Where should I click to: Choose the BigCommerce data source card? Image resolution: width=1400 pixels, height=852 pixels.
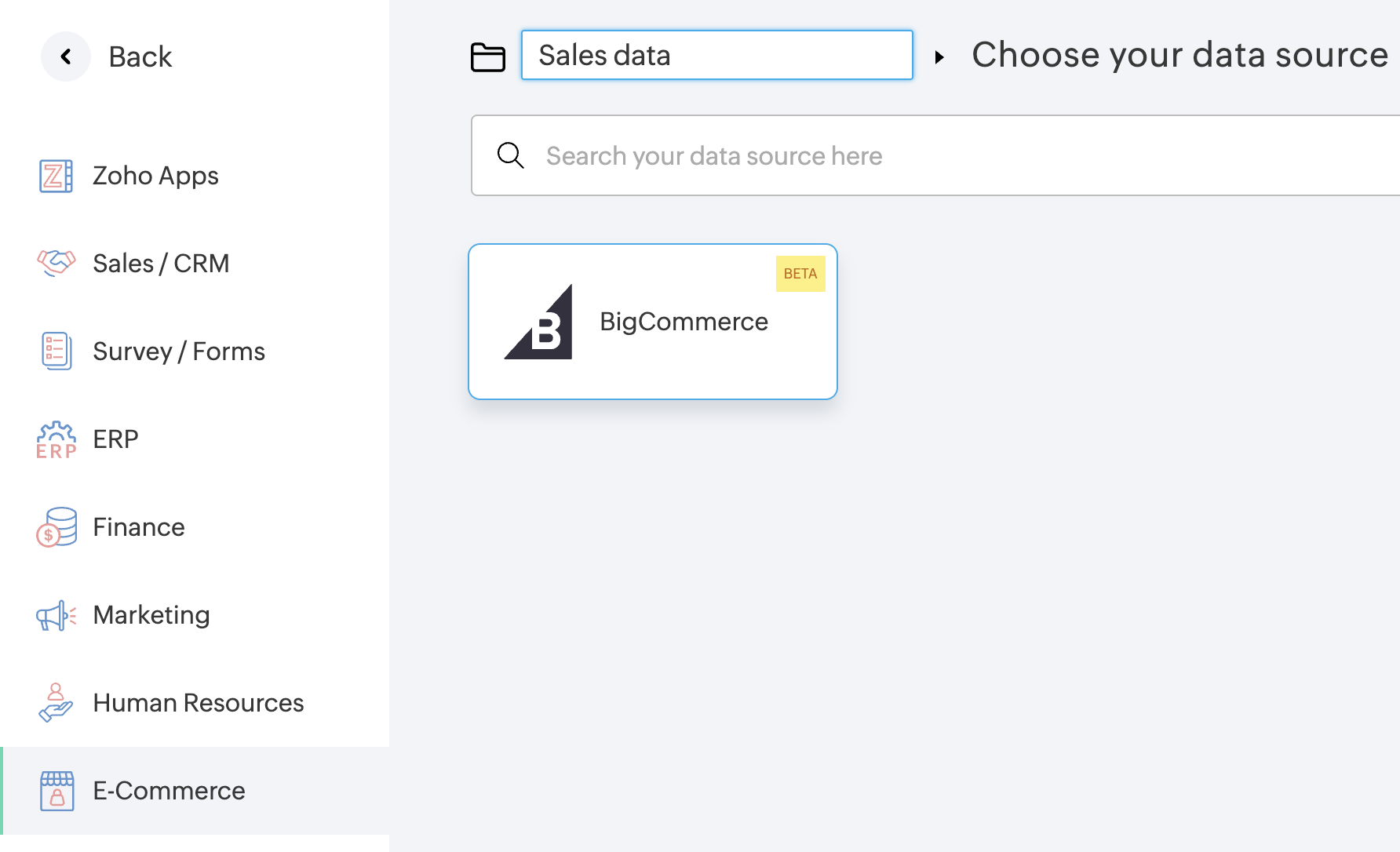(x=653, y=322)
